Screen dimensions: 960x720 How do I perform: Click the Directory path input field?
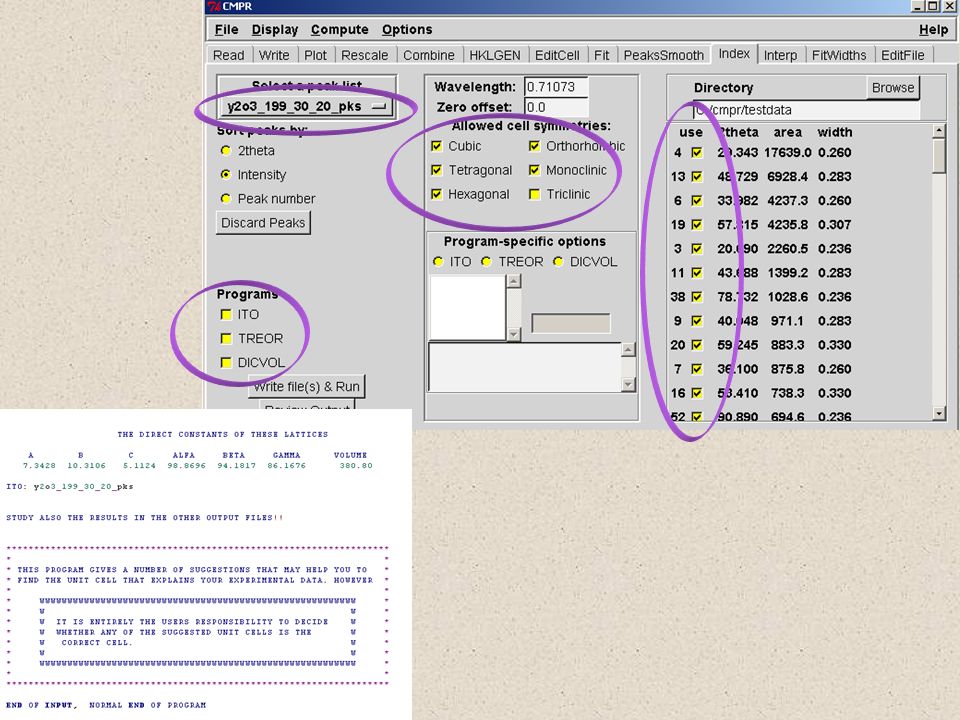[x=806, y=110]
